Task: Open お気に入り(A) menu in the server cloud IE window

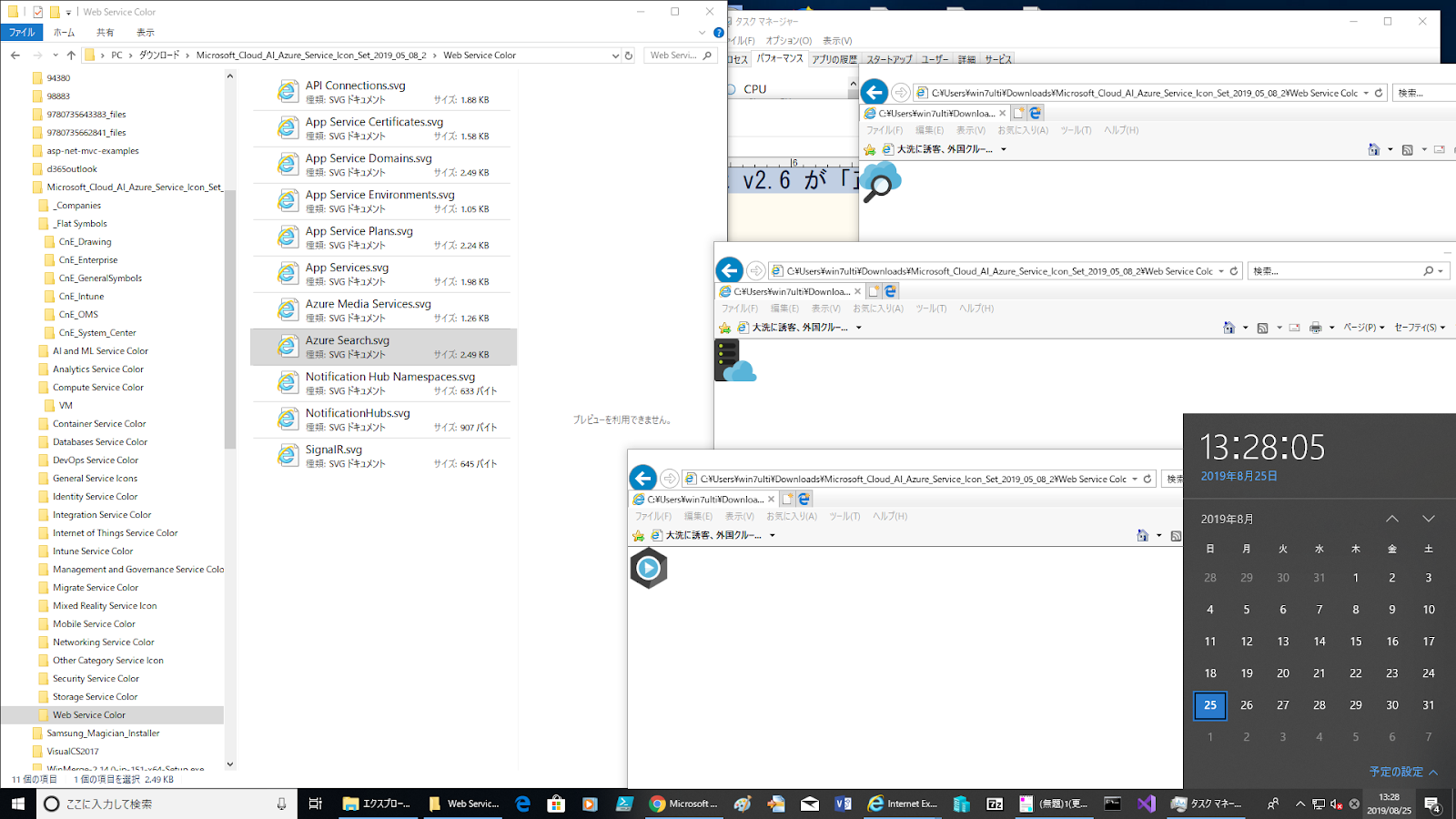Action: (878, 308)
